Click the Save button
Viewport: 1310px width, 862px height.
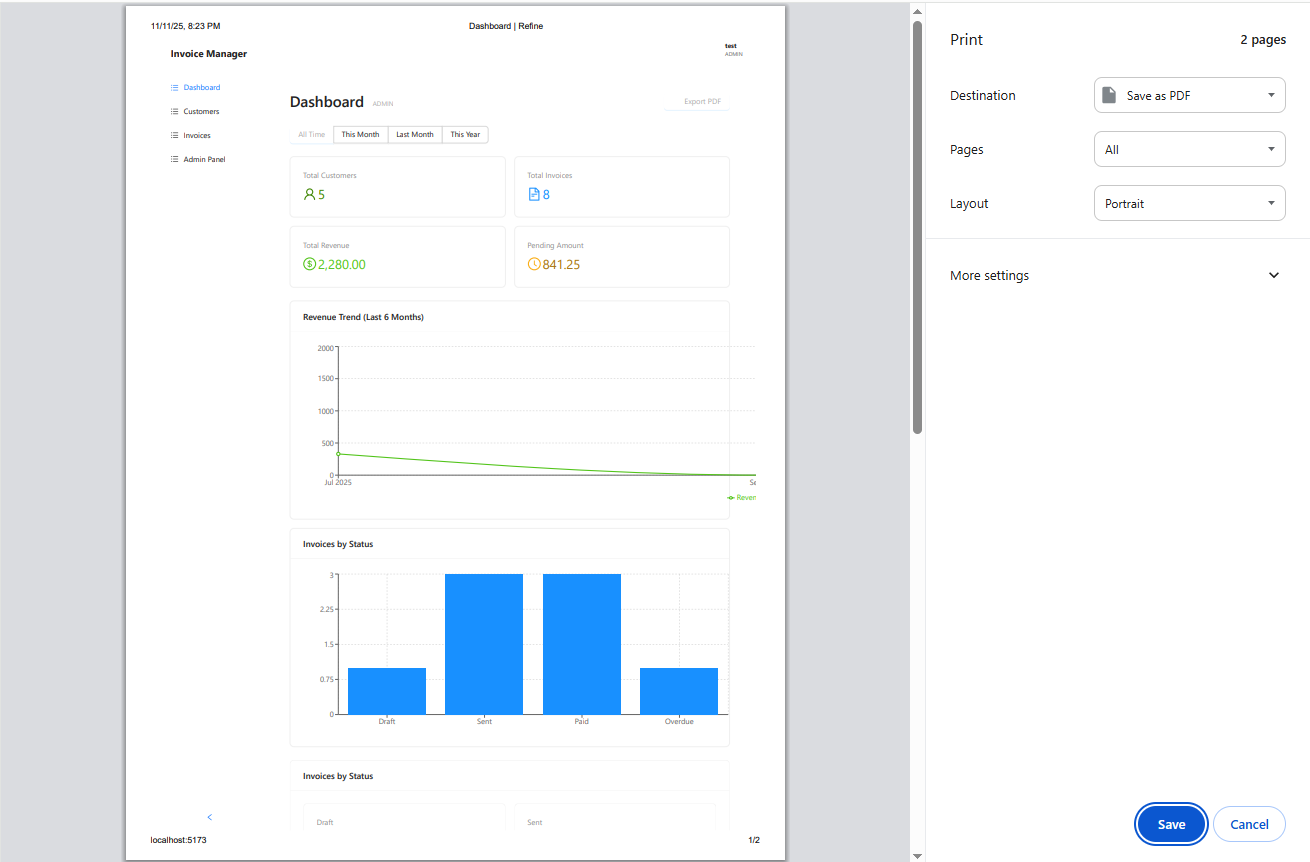coord(1171,825)
